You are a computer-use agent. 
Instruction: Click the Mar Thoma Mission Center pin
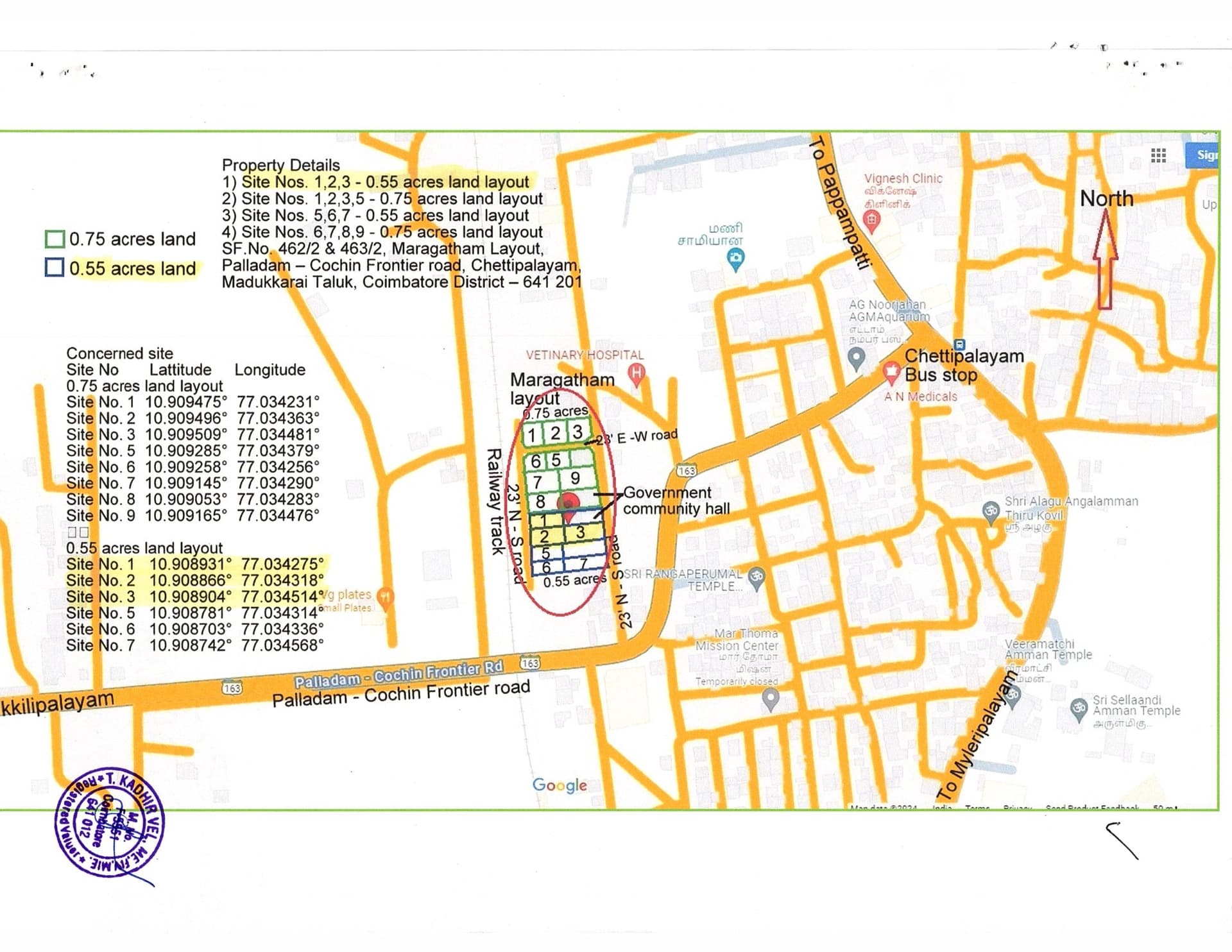[771, 700]
